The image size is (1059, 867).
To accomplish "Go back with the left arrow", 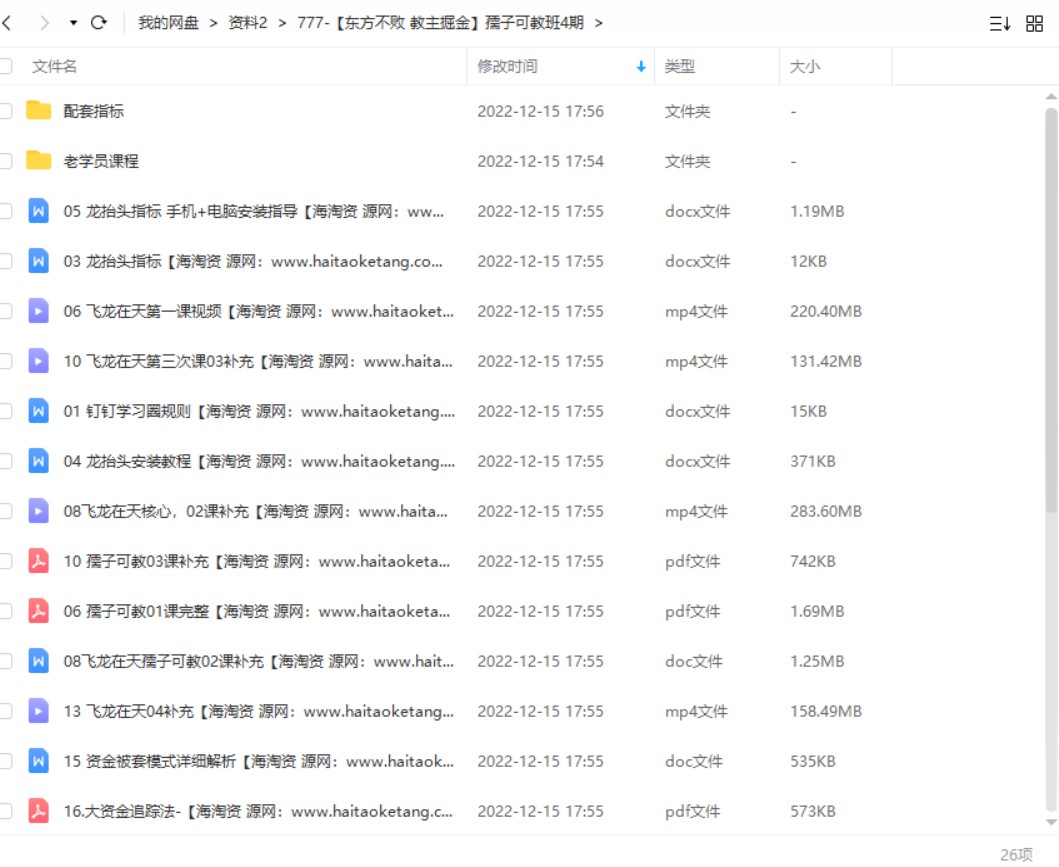I will pyautogui.click(x=7, y=23).
